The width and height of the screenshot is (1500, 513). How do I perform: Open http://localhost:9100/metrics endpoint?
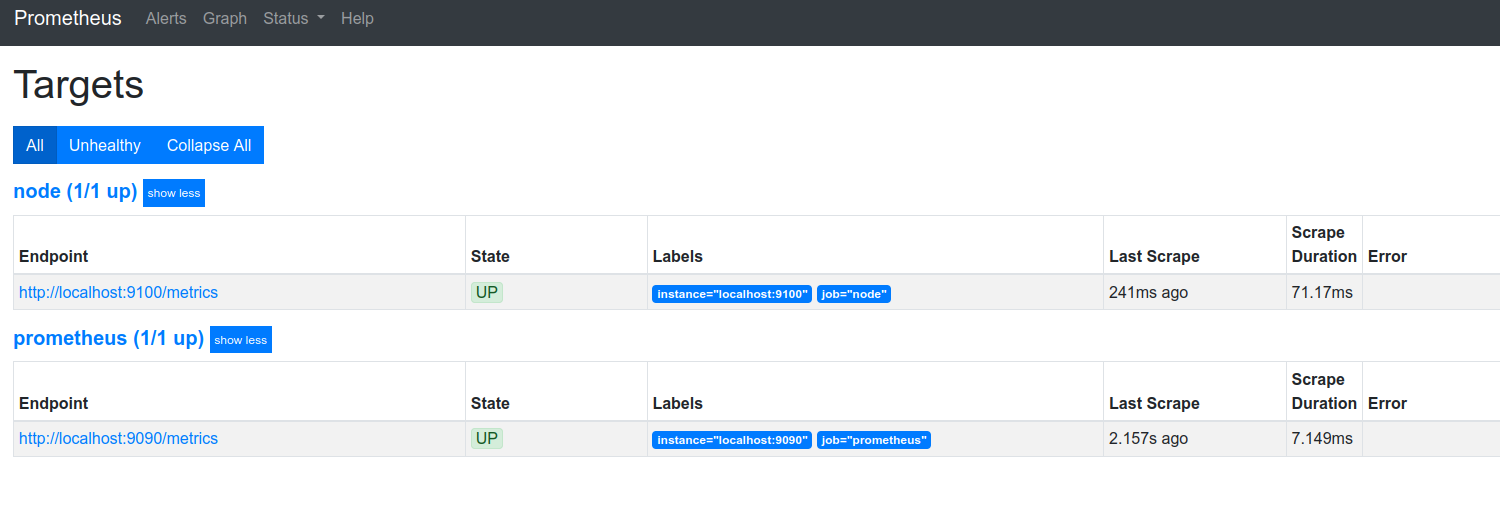pos(118,292)
